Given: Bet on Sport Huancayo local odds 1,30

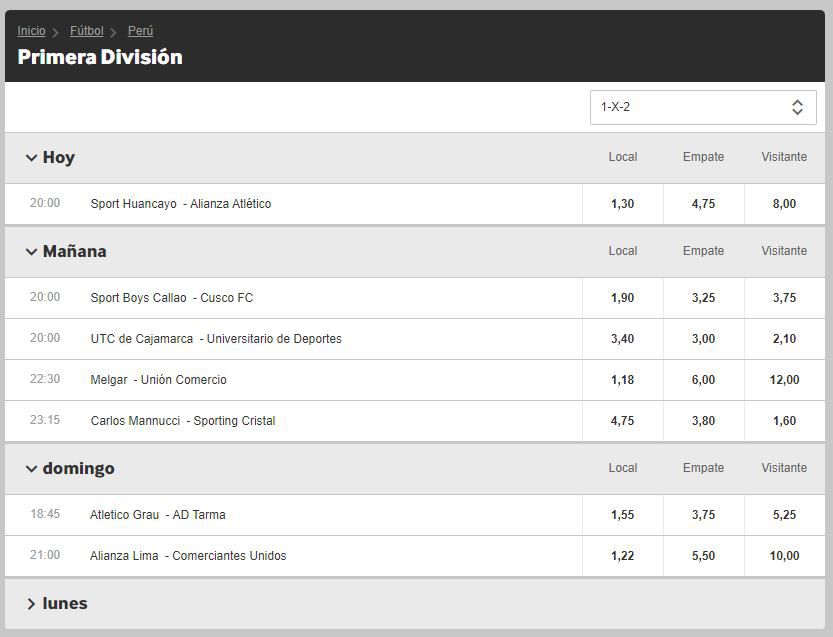Looking at the screenshot, I should (622, 204).
